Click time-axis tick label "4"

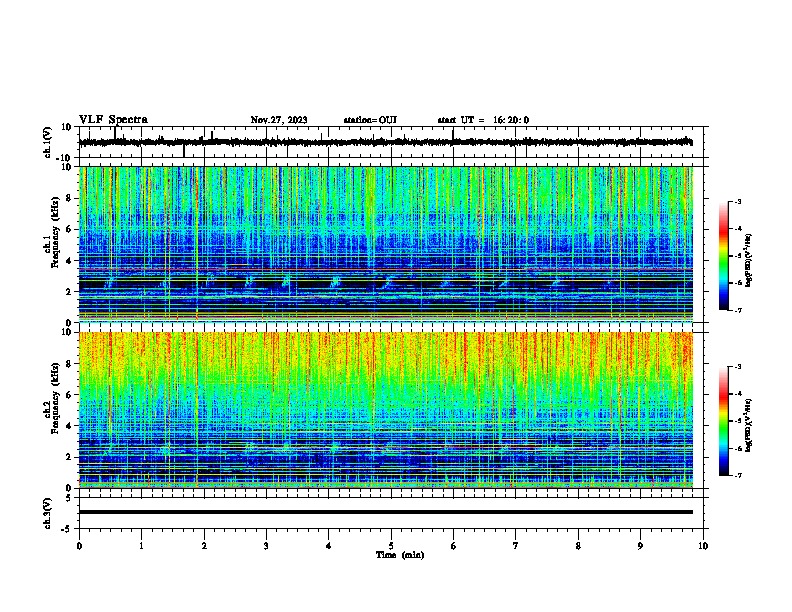click(329, 546)
